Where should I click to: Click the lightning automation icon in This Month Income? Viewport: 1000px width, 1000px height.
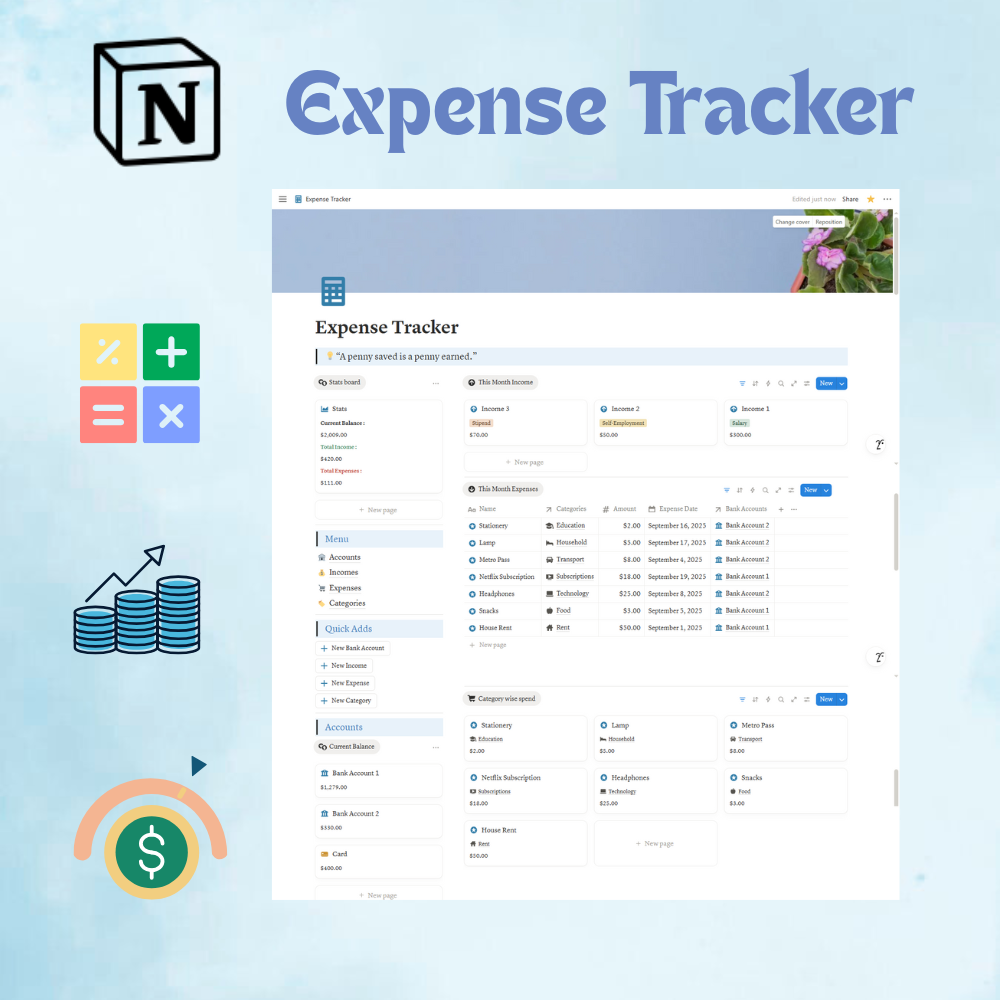768,383
